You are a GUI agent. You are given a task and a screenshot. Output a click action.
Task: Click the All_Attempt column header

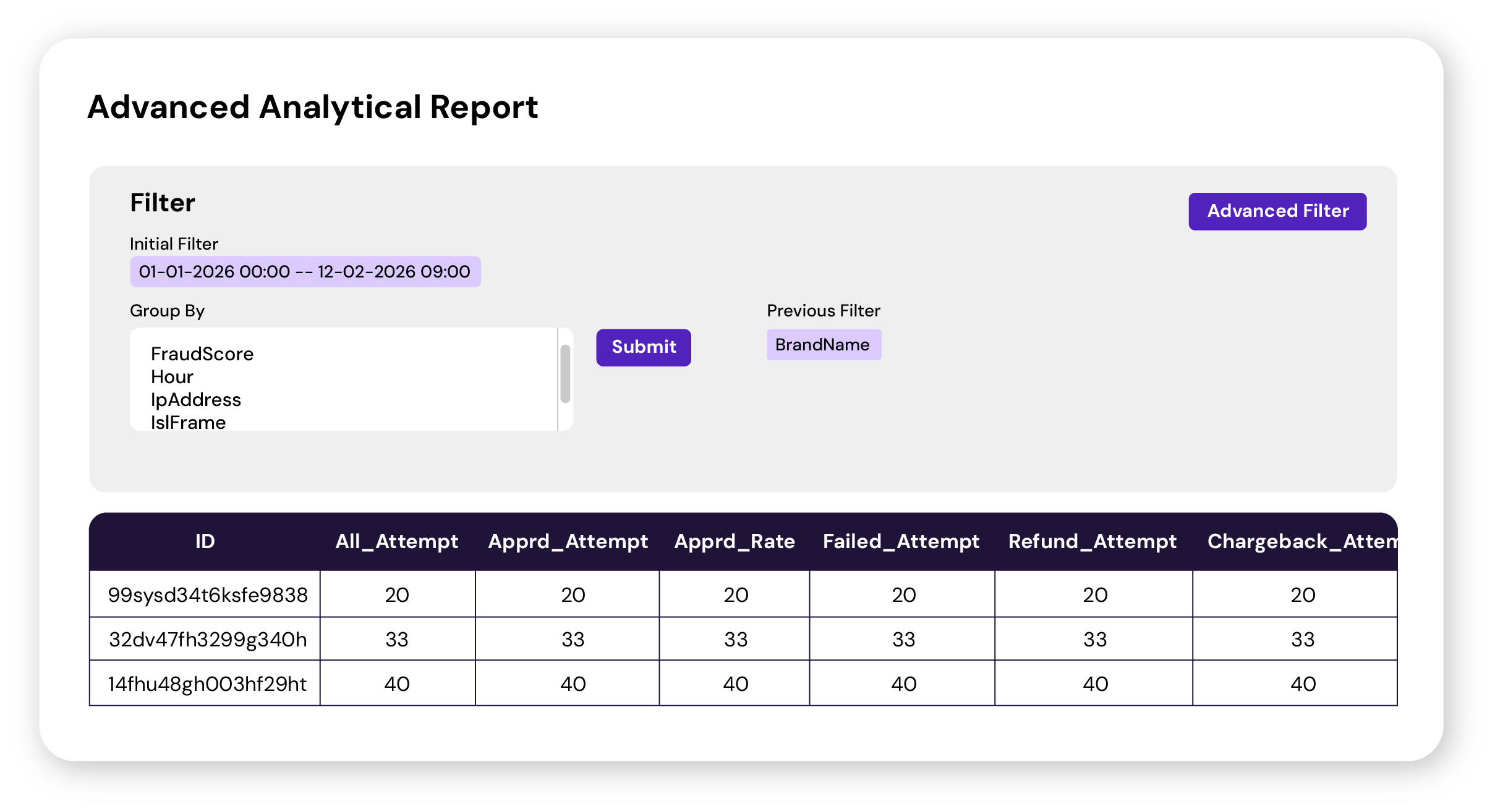click(x=396, y=541)
